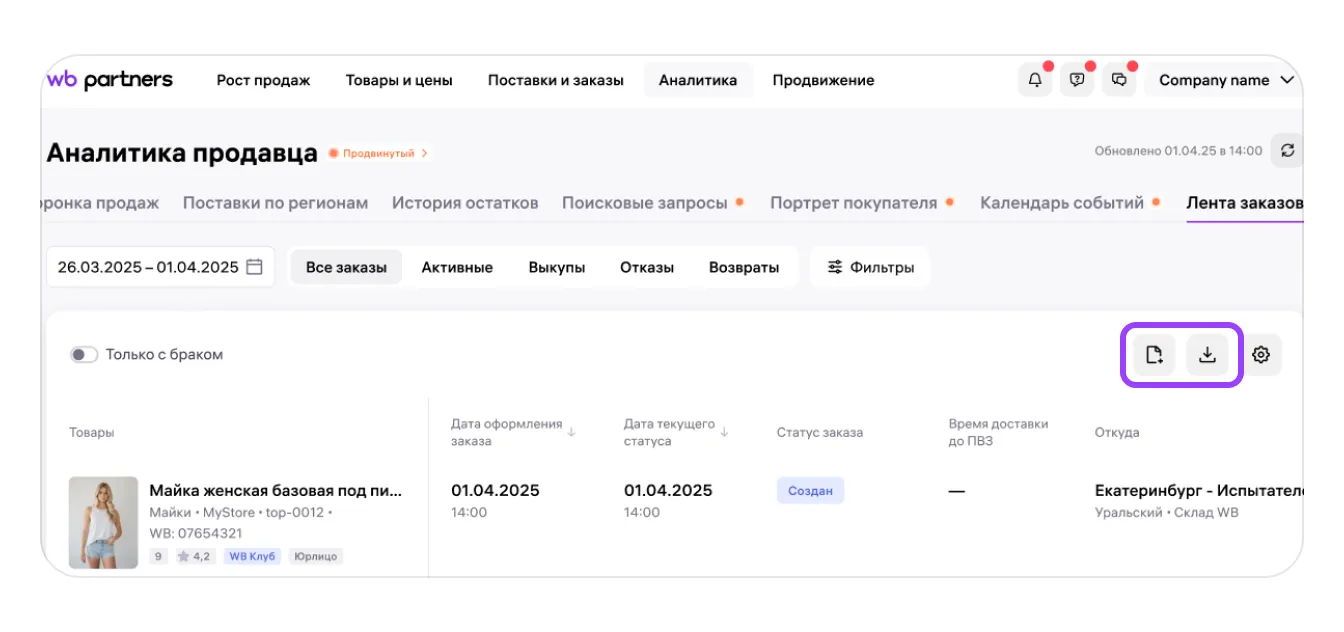The image size is (1344, 632).
Task: Open table settings gear icon
Action: coord(1261,354)
